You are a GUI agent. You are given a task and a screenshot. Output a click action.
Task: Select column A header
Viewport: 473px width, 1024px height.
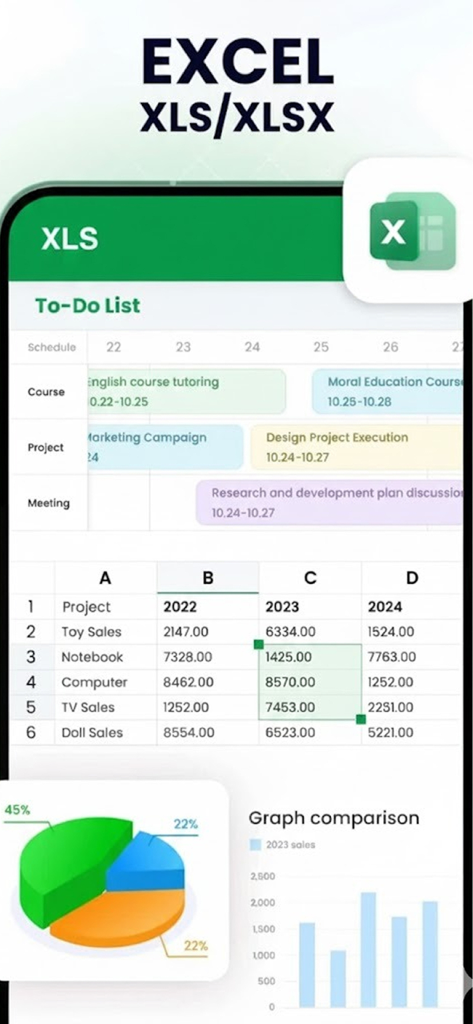tap(105, 577)
